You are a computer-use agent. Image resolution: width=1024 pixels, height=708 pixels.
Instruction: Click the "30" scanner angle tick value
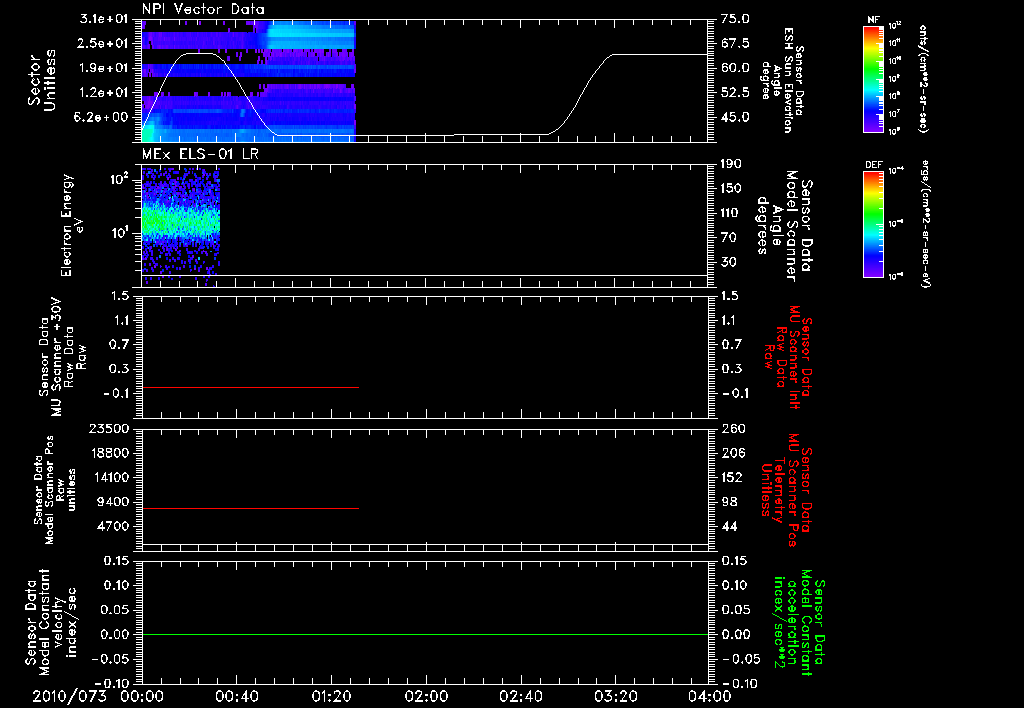click(728, 263)
